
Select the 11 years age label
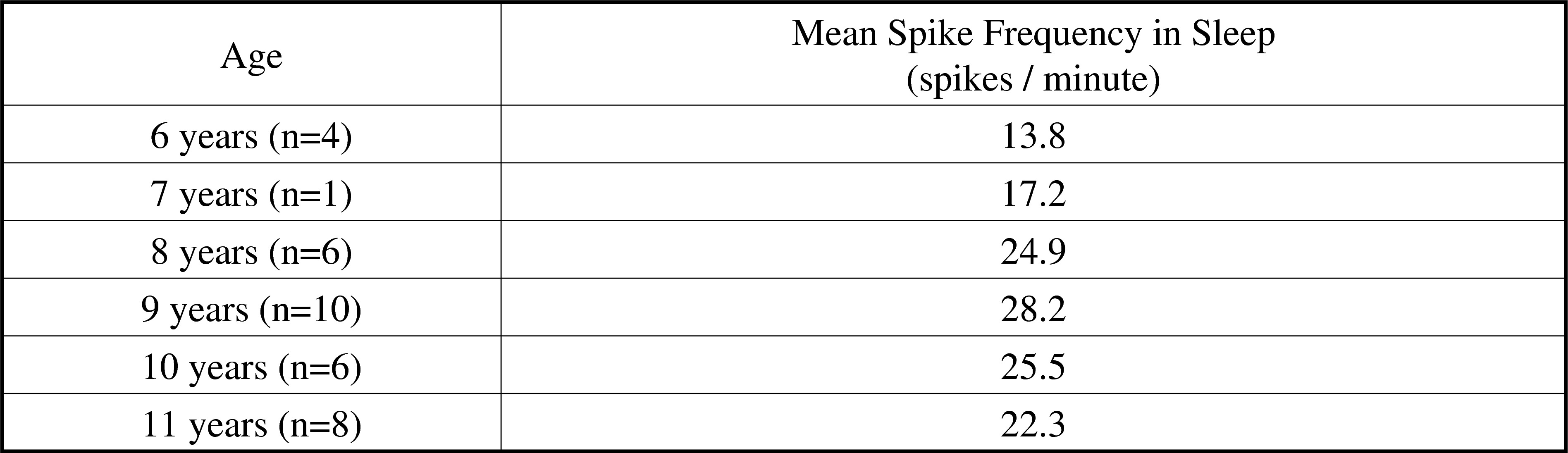tap(204, 425)
